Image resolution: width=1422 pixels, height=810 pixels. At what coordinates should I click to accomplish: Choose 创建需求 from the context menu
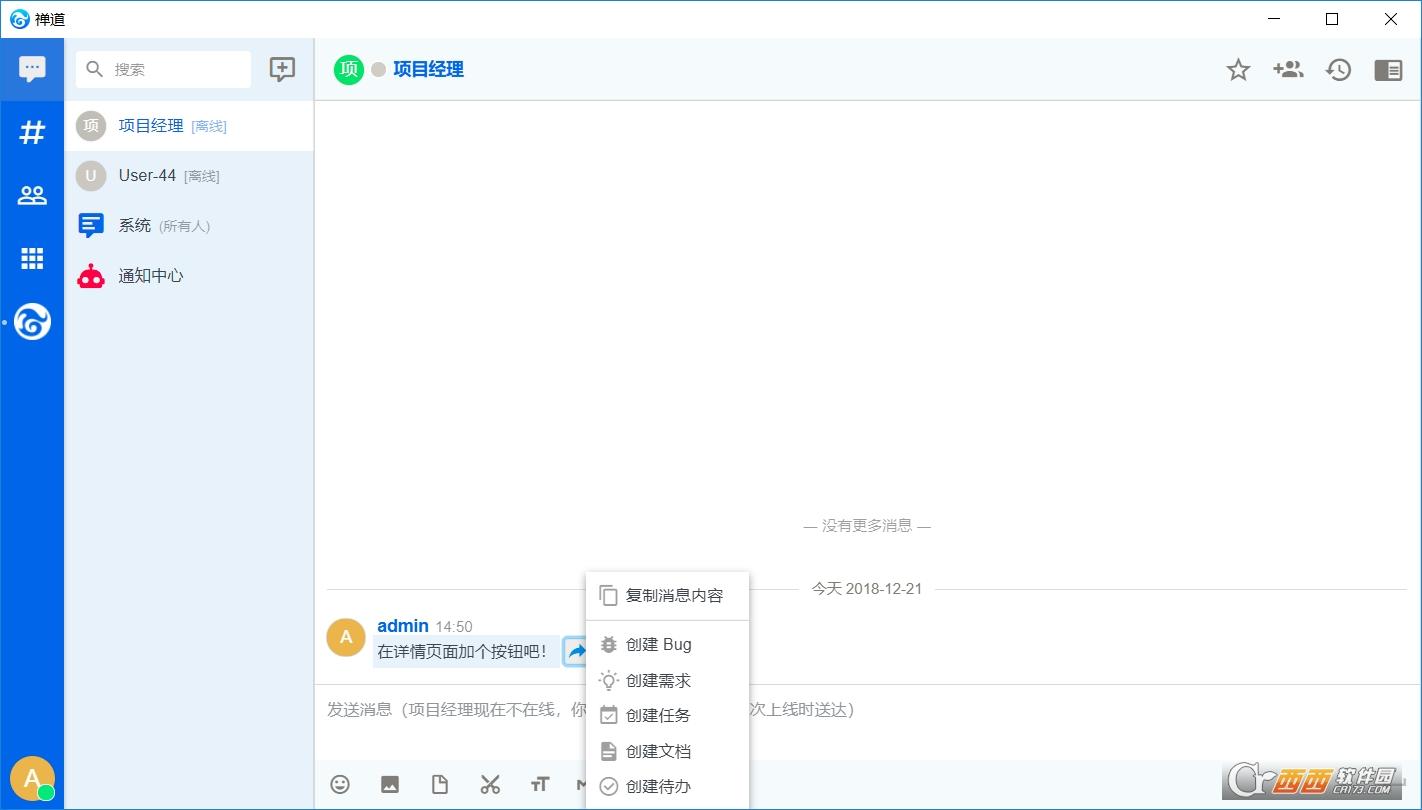[667, 681]
